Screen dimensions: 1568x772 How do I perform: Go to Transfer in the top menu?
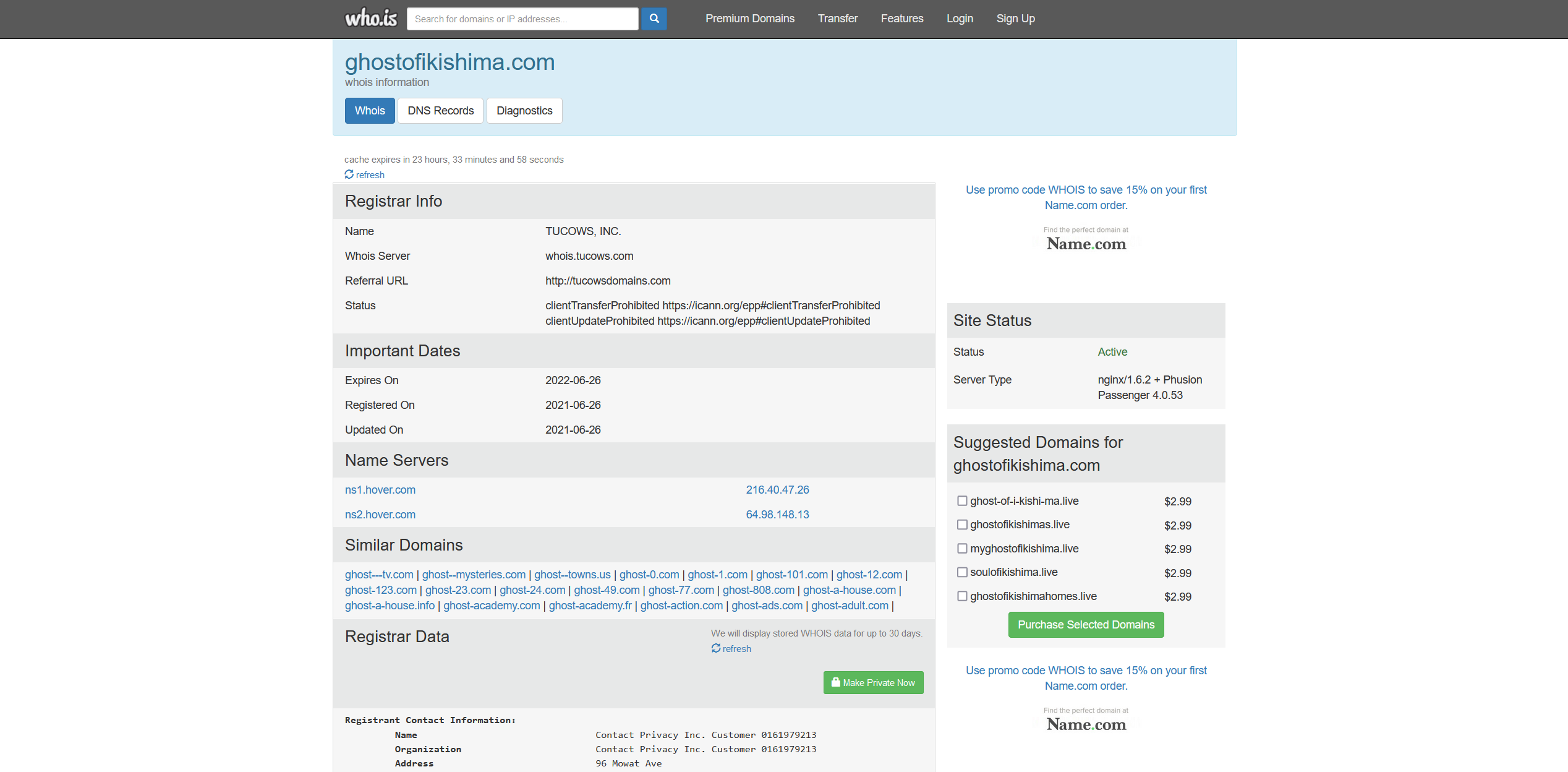pos(838,19)
